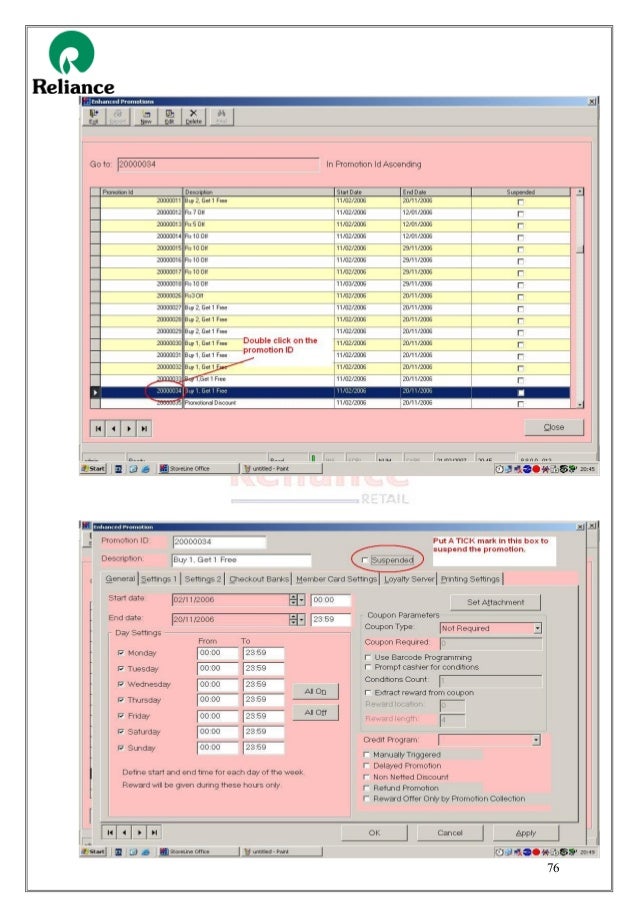Open the Coupon Type dropdown
Image resolution: width=638 pixels, height=903 pixels.
[538, 628]
